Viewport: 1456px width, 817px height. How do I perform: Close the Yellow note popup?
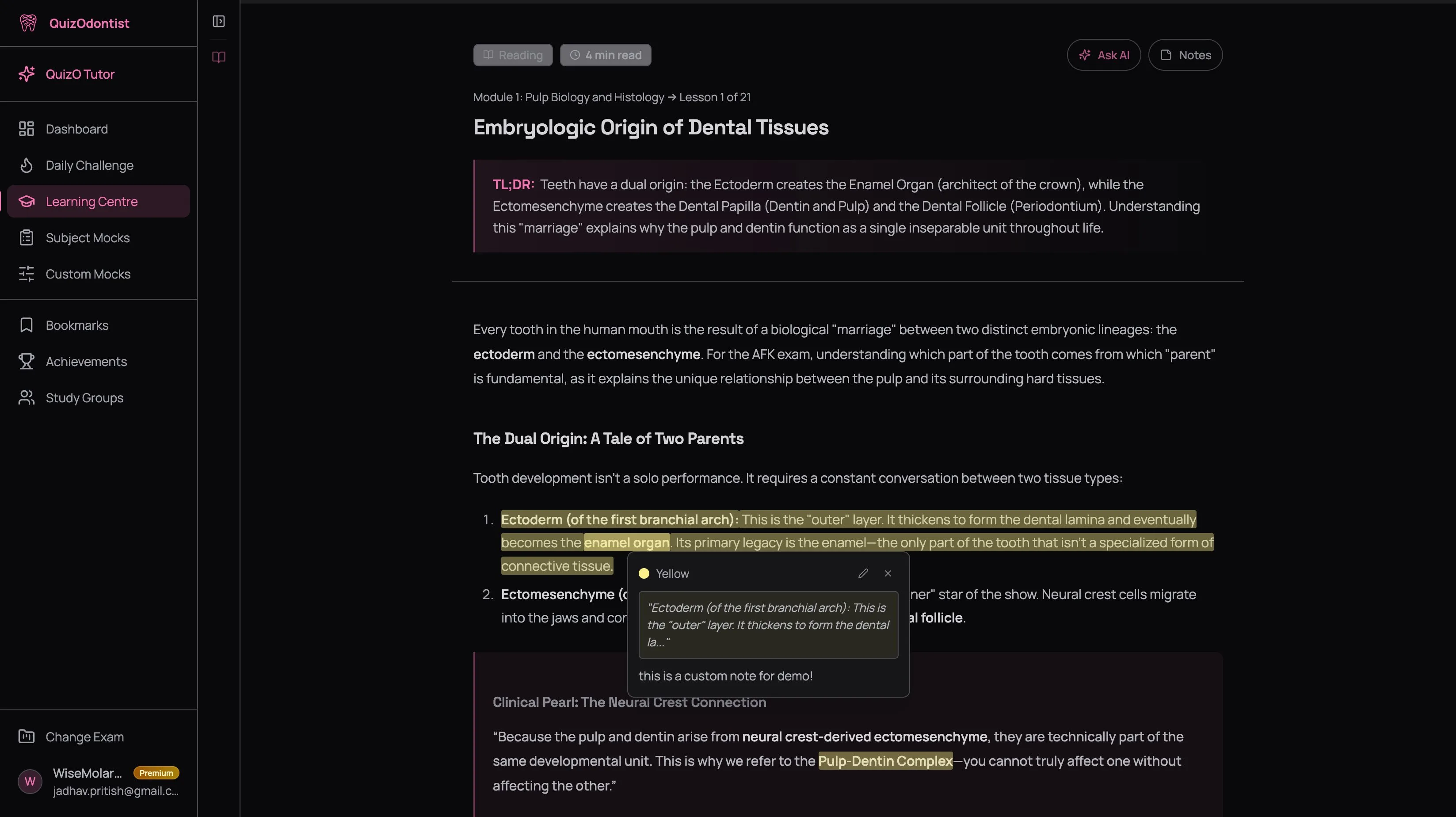pyautogui.click(x=888, y=573)
